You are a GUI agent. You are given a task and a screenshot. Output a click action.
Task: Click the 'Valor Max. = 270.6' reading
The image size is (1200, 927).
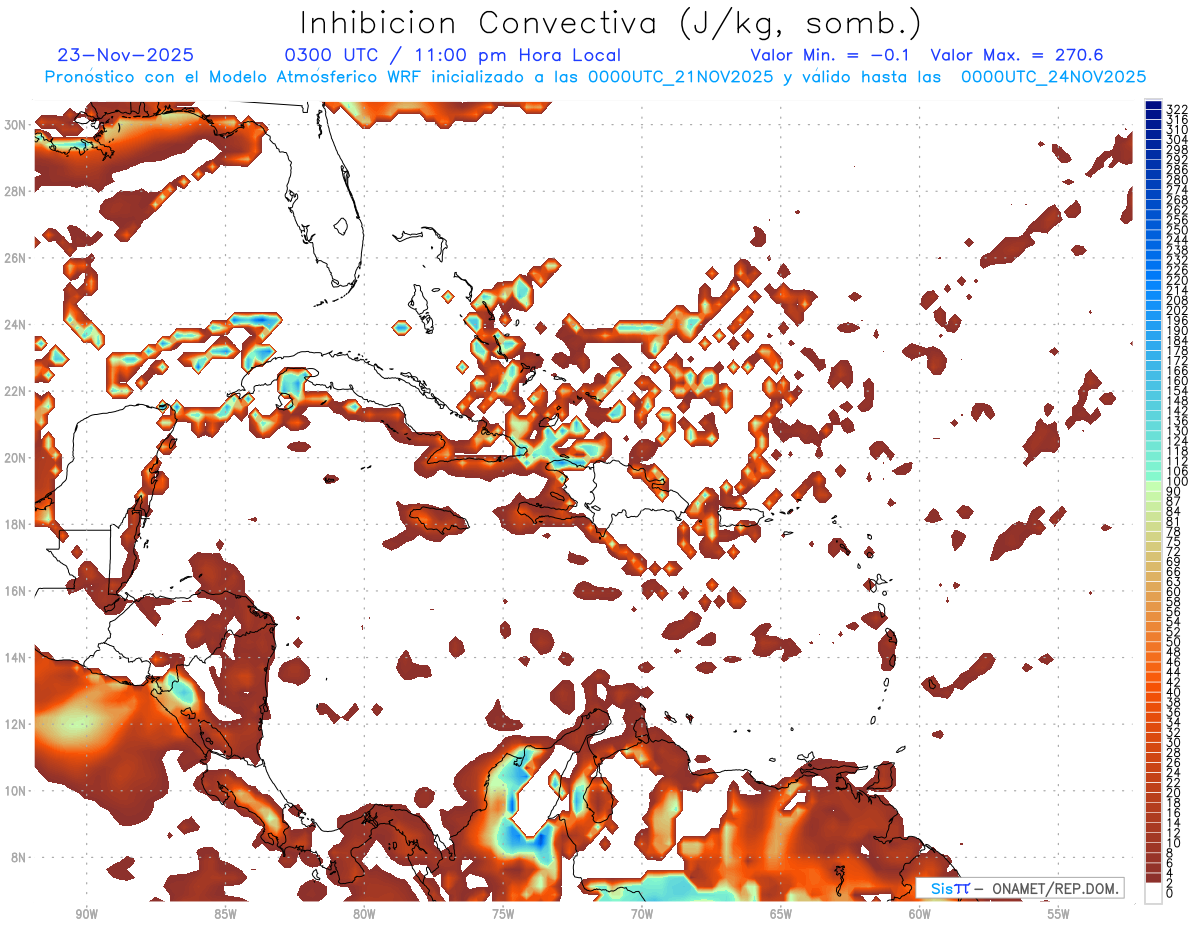pyautogui.click(x=1017, y=55)
